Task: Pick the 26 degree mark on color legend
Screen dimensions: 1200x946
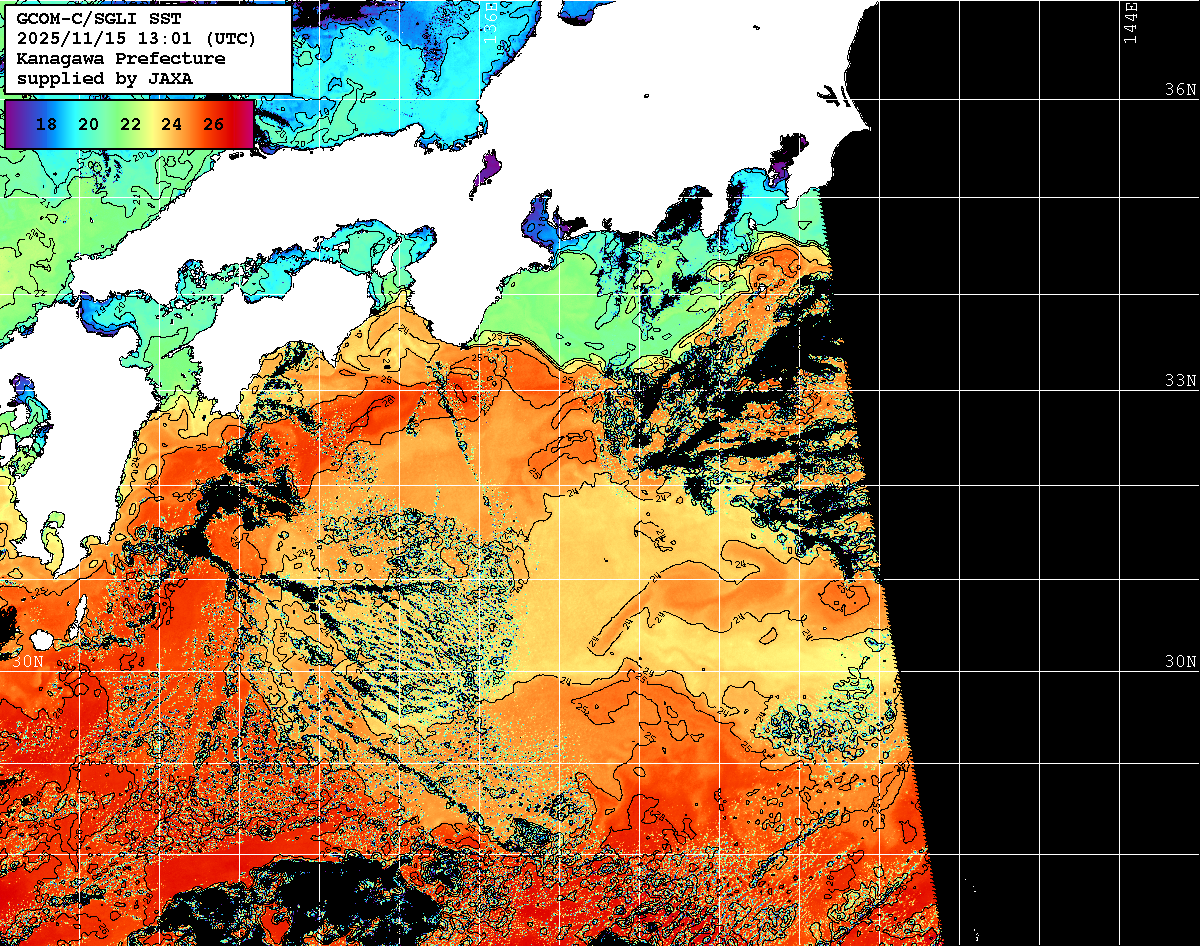Action: pos(213,124)
